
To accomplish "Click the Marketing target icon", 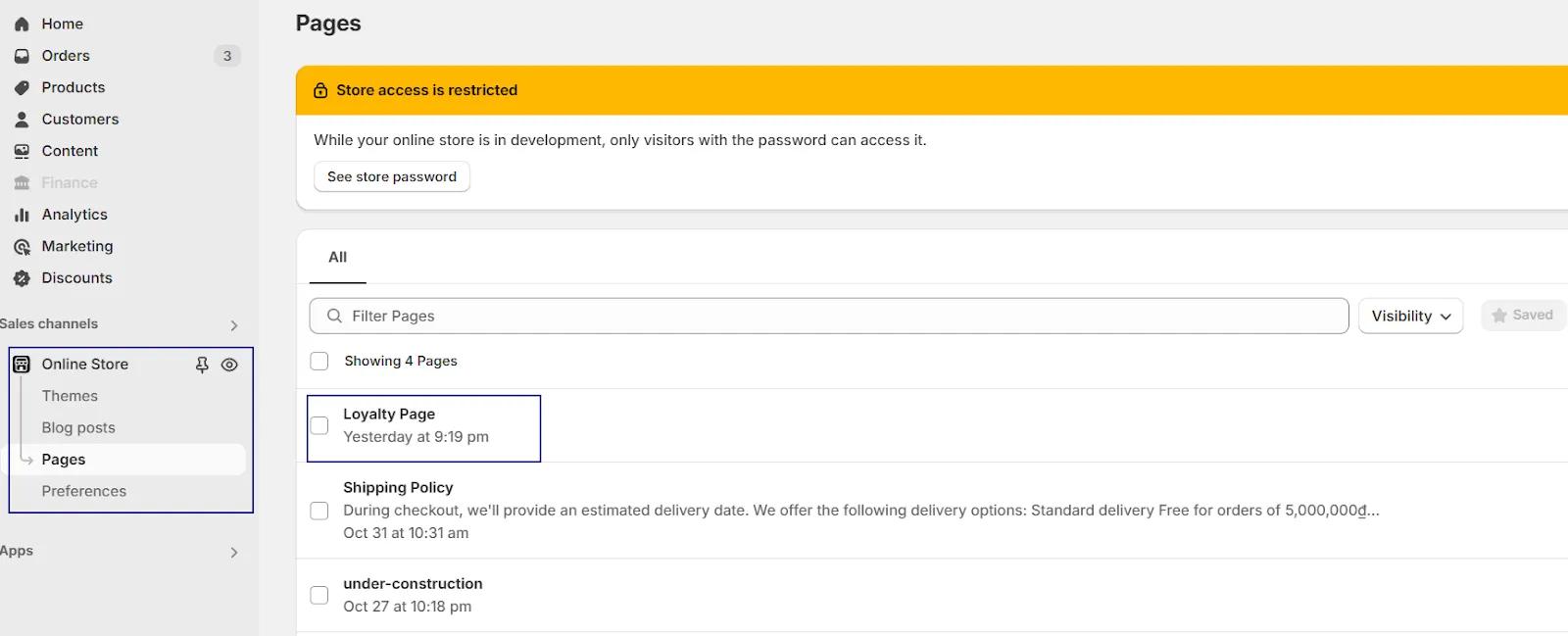I will [22, 247].
